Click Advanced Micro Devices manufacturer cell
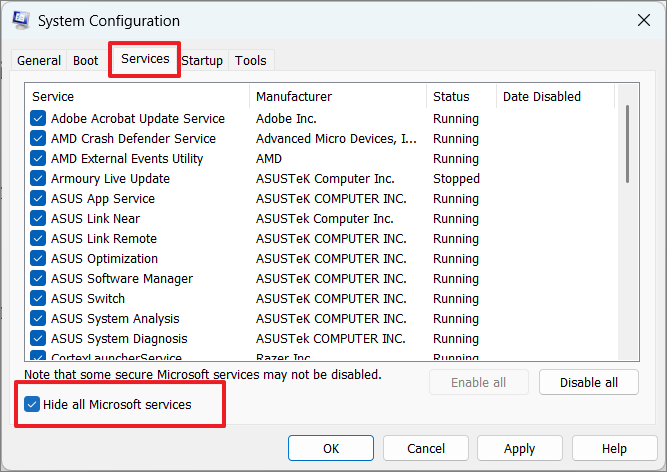The image size is (667, 472). click(x=336, y=139)
